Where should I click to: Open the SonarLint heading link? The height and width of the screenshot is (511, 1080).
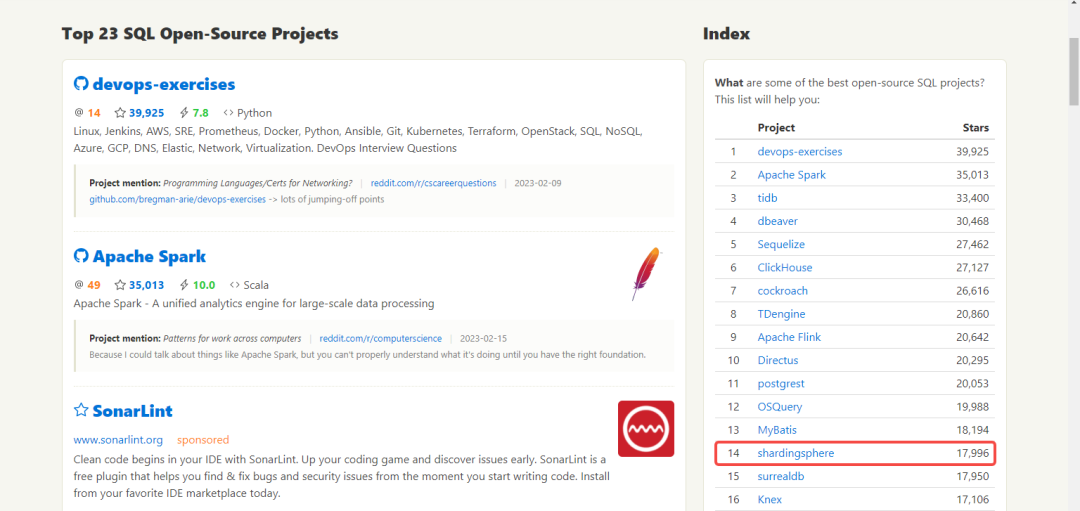pyautogui.click(x=132, y=411)
